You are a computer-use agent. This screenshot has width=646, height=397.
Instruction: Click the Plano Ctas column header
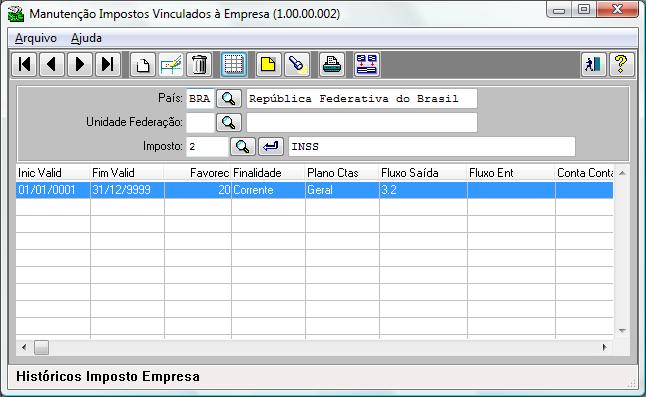pyautogui.click(x=342, y=173)
